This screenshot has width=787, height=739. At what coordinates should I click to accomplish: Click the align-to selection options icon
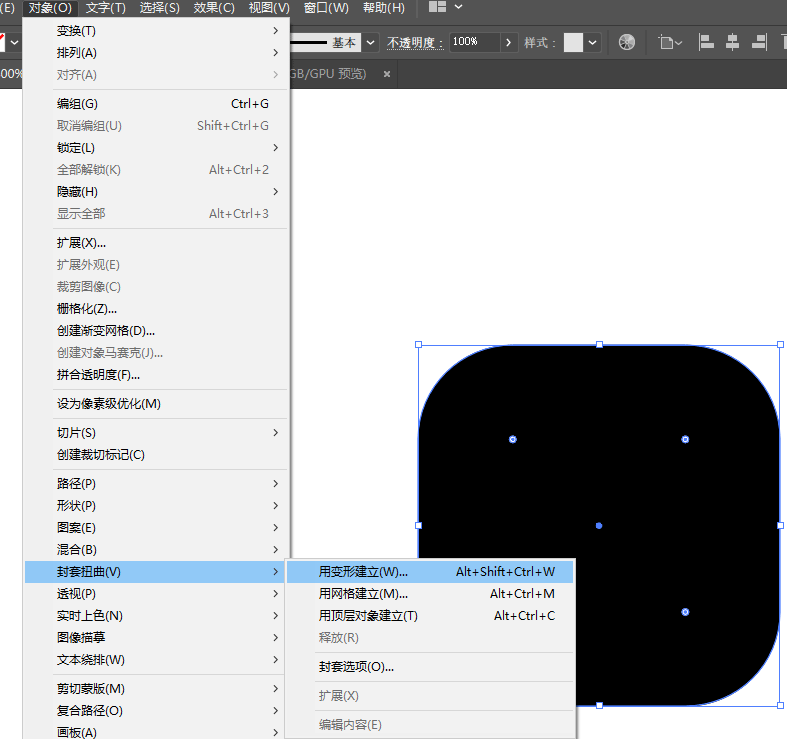pos(670,42)
